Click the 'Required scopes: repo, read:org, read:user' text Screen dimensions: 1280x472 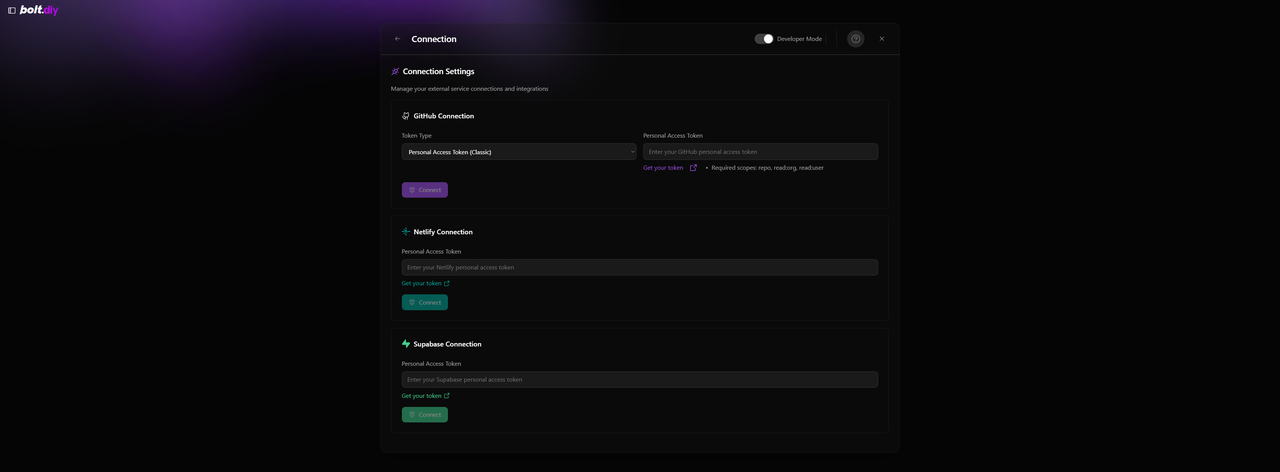[x=768, y=168]
